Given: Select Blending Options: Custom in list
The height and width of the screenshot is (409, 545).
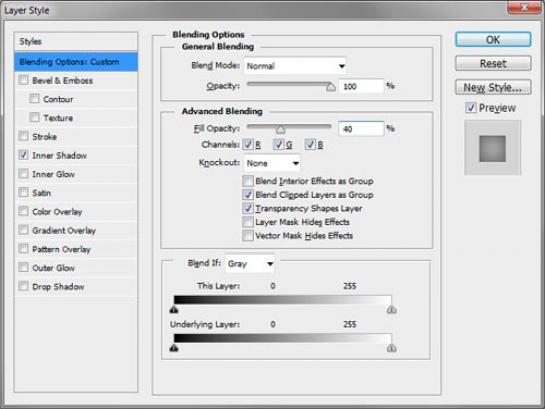Looking at the screenshot, I should click(76, 62).
